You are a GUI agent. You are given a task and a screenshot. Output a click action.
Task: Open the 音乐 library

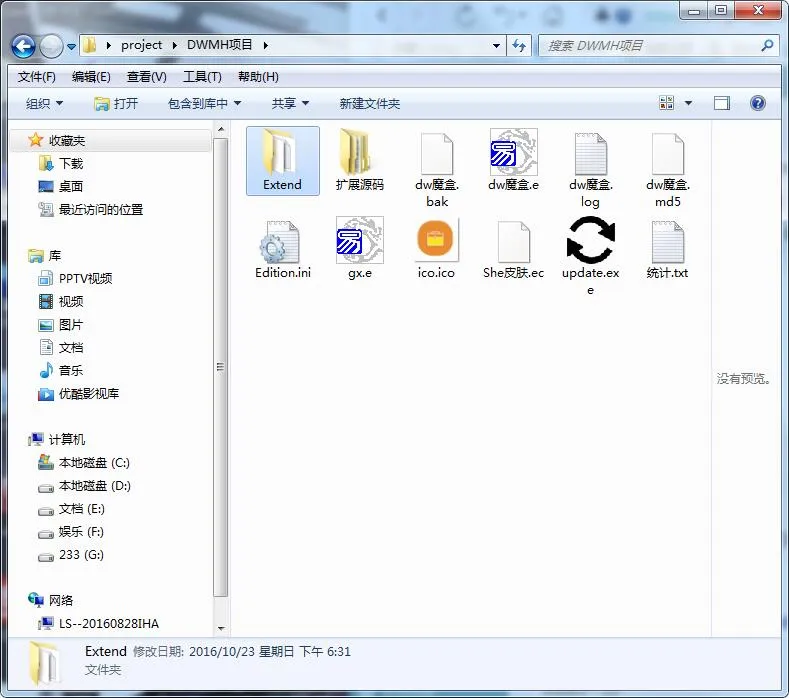coord(60,371)
